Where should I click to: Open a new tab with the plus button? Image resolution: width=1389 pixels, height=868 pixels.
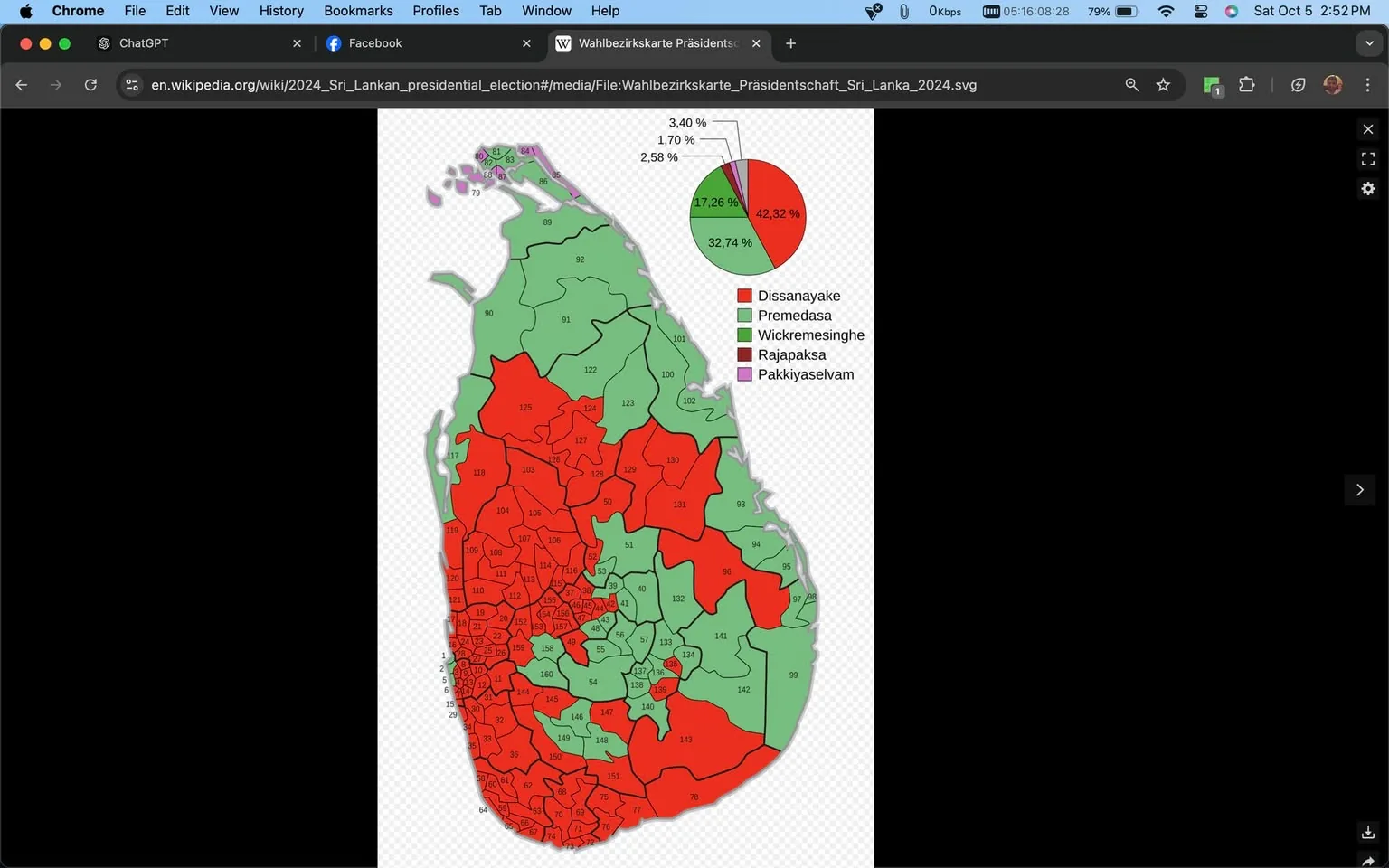coord(790,42)
